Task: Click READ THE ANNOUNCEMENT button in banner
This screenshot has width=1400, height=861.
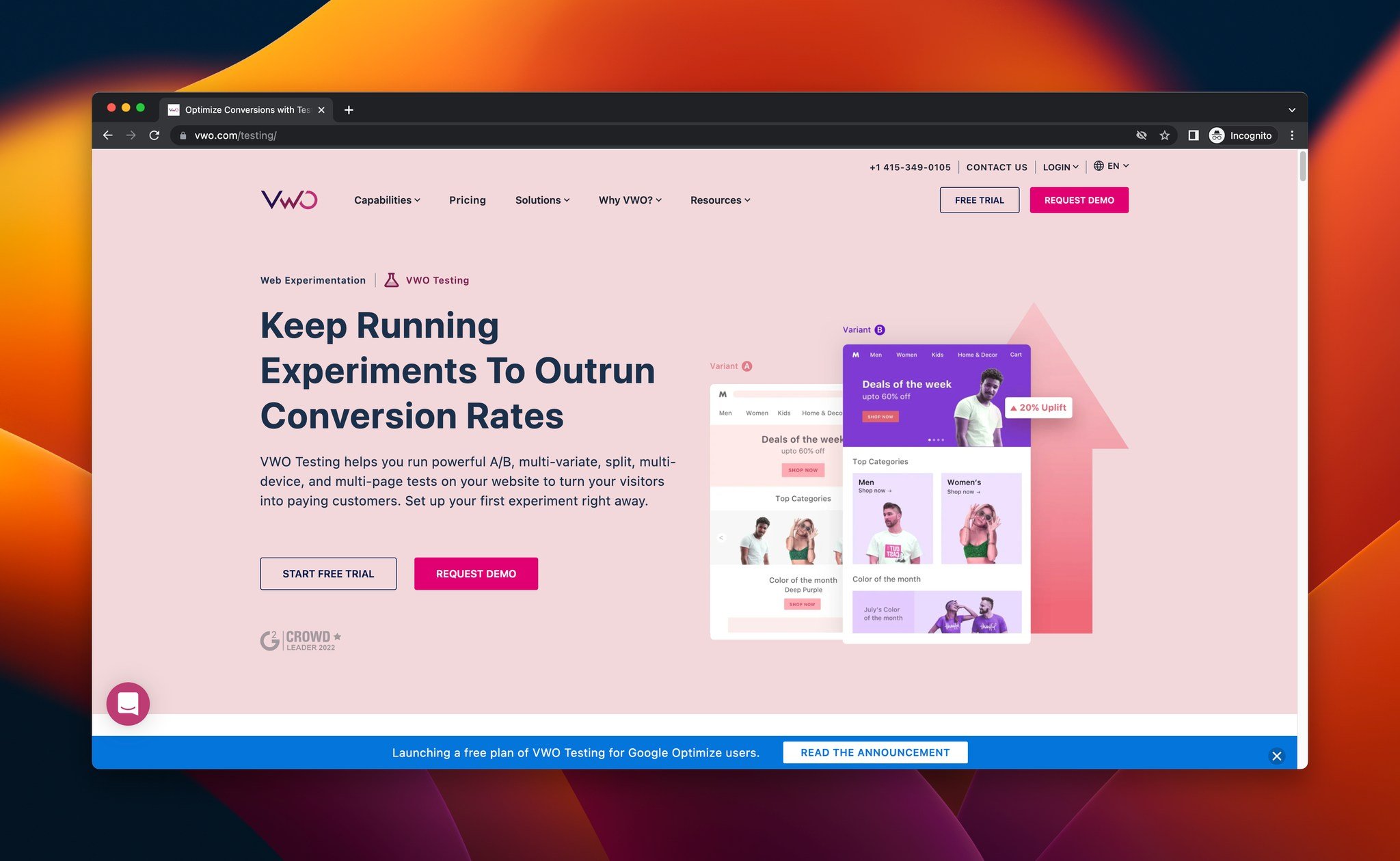Action: pos(875,752)
